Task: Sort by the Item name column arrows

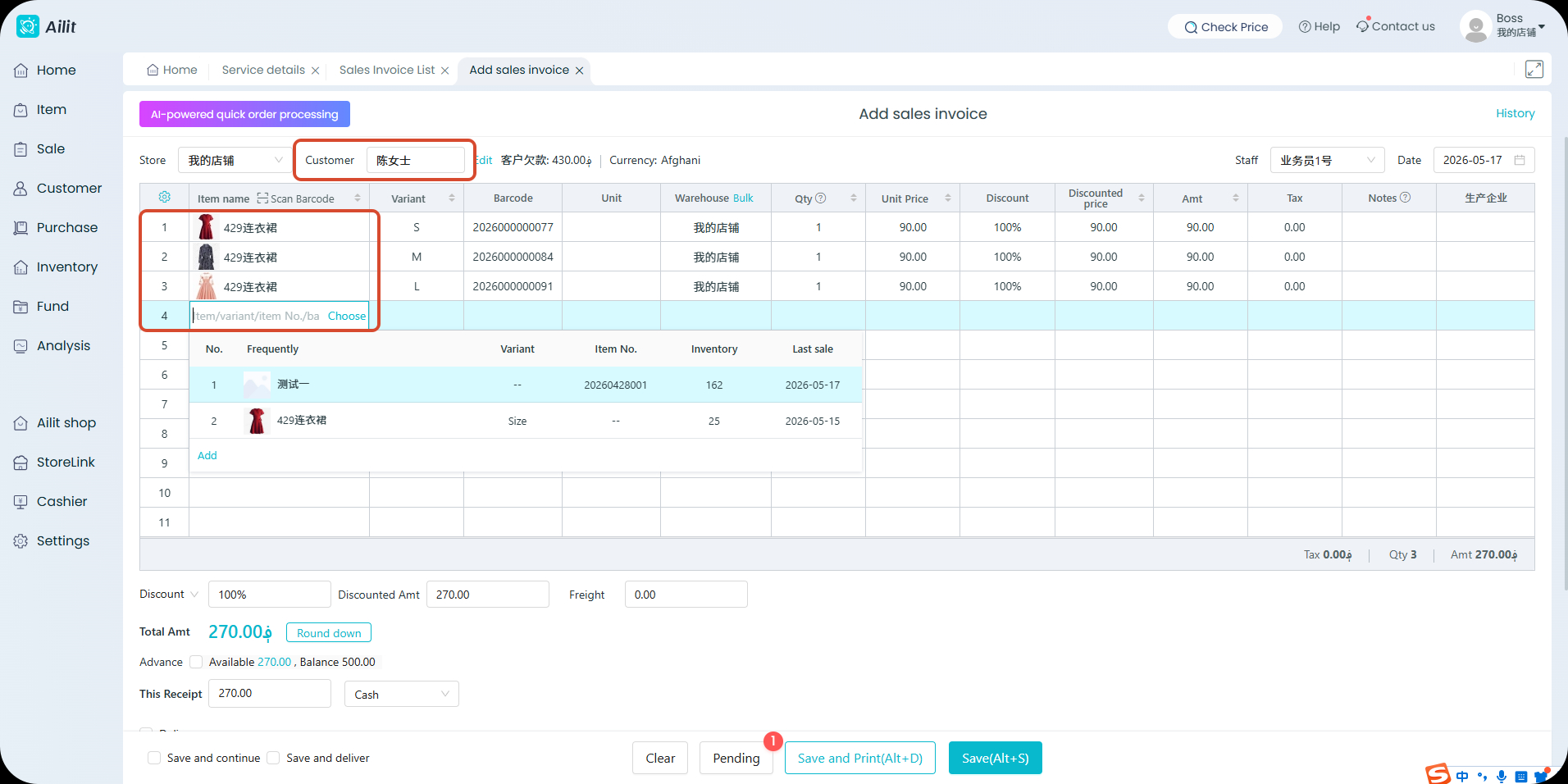Action: 358,198
